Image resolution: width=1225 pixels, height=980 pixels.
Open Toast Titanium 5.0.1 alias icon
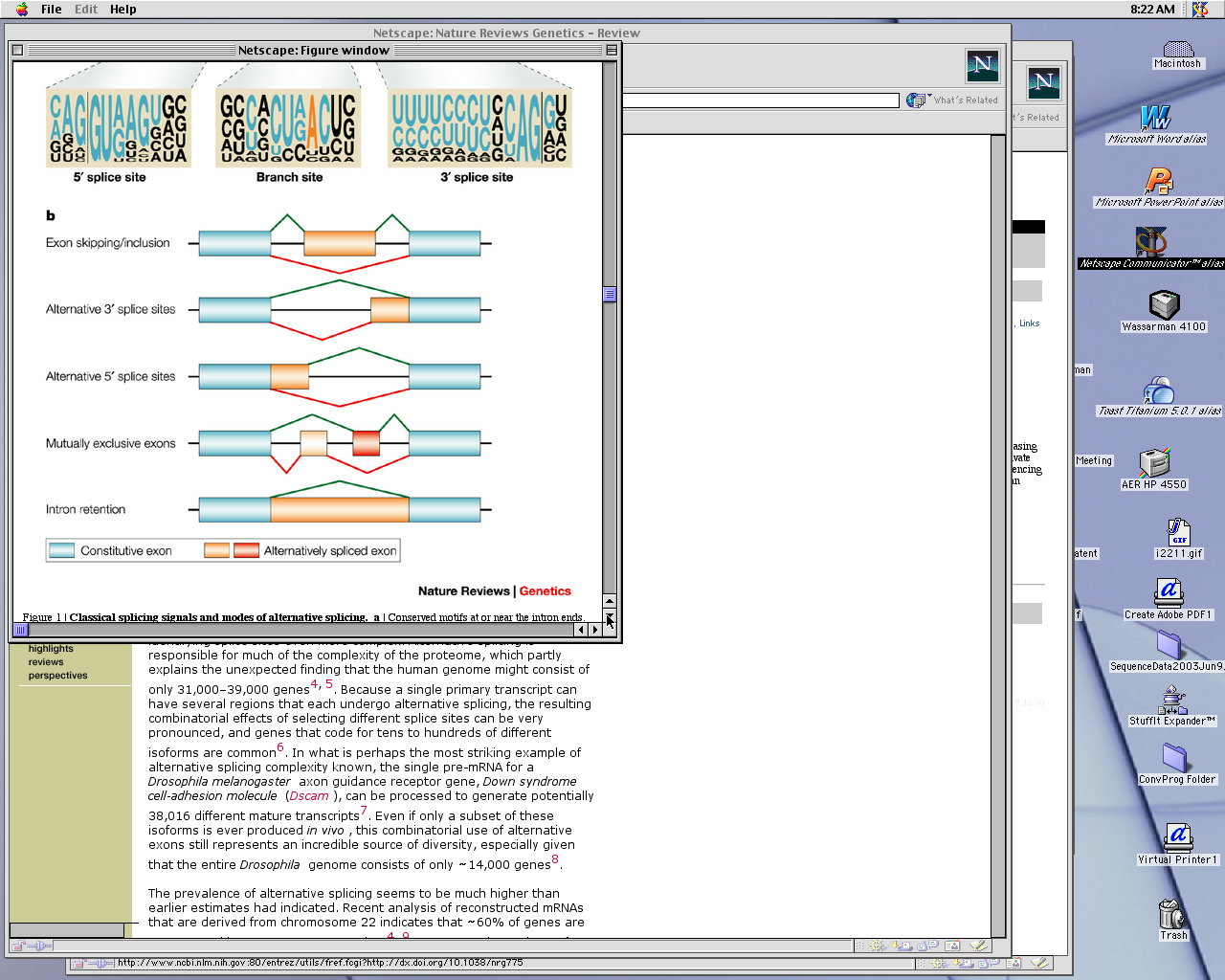pyautogui.click(x=1158, y=390)
